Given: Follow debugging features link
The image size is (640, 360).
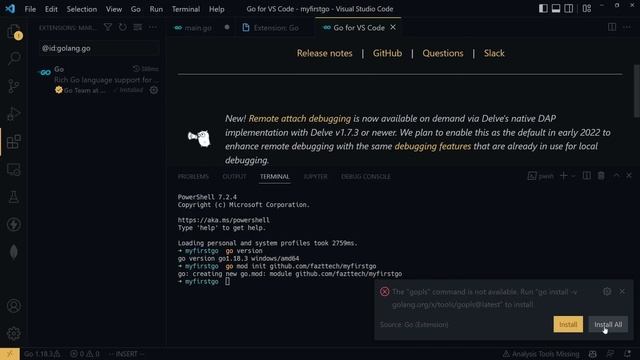Looking at the screenshot, I should [x=433, y=146].
